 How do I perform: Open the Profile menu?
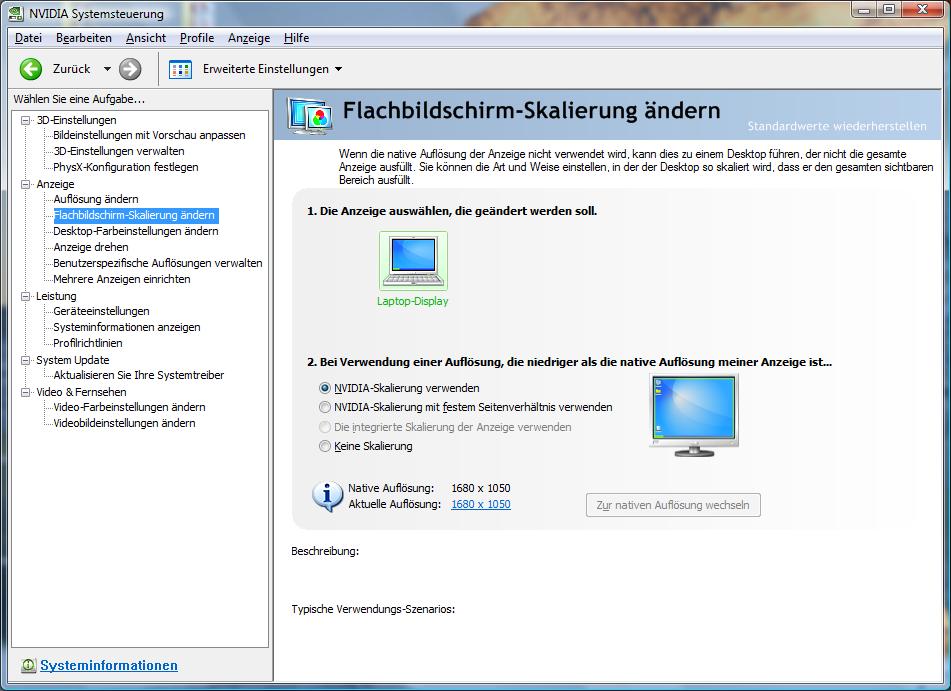click(197, 38)
